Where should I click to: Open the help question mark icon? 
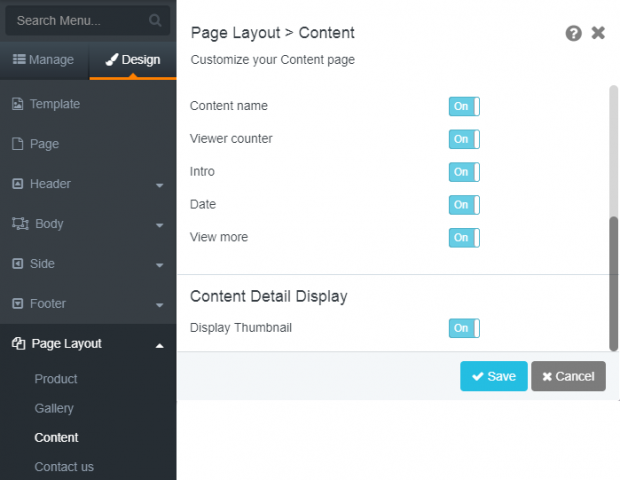(x=573, y=33)
